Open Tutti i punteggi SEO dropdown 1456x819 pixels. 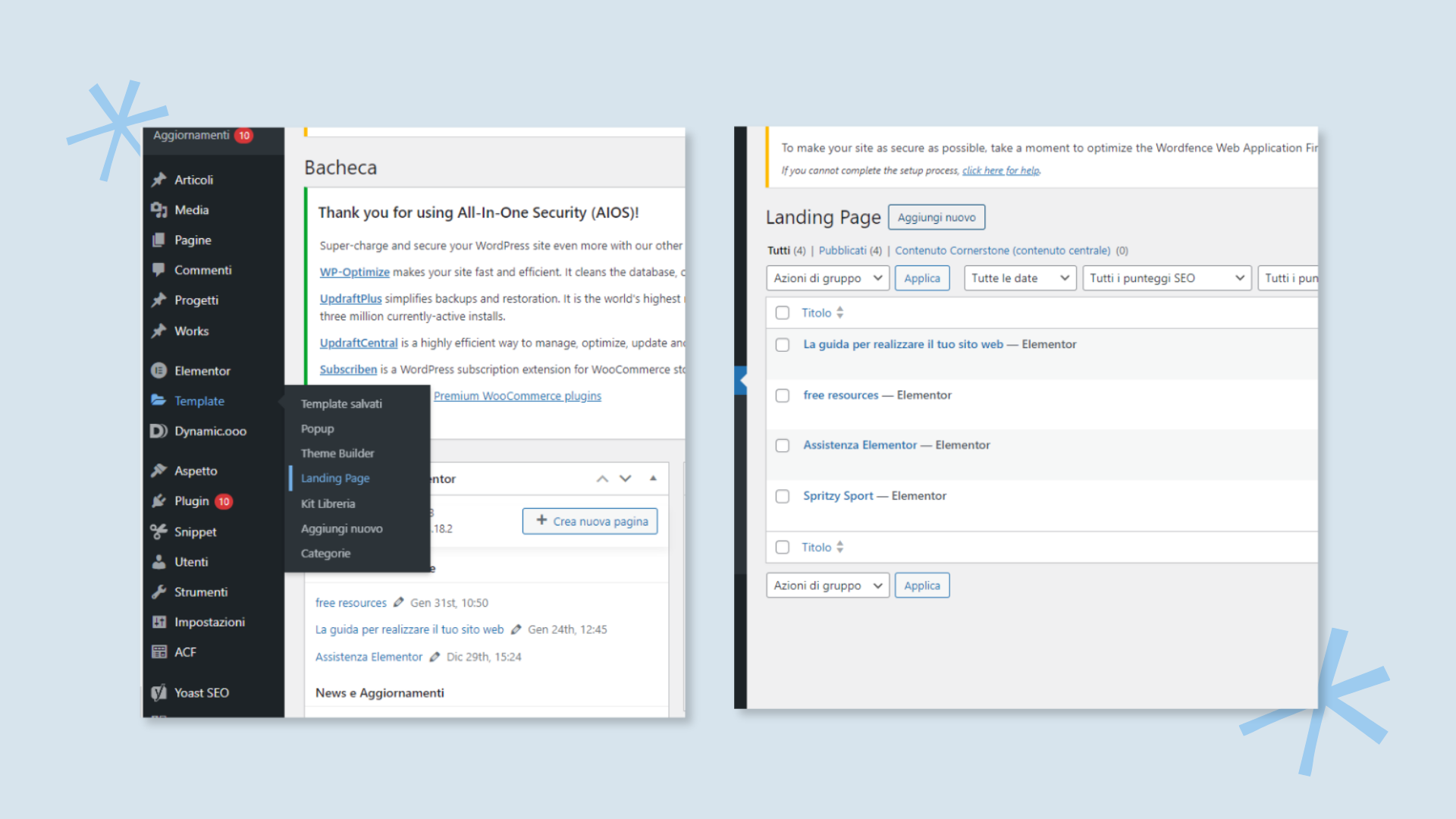1167,278
